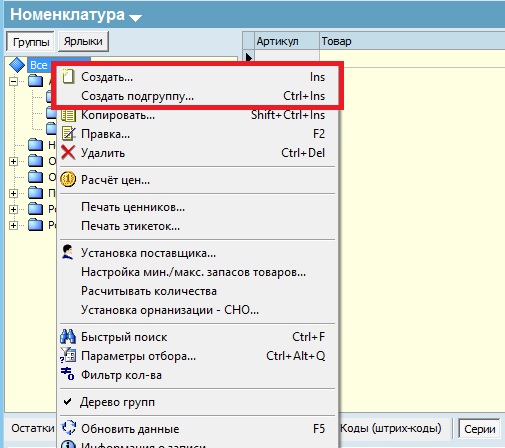Viewport: 505px width, 448px height.
Task: Open Настройка мин./макс. запасов товаров...
Action: click(197, 272)
